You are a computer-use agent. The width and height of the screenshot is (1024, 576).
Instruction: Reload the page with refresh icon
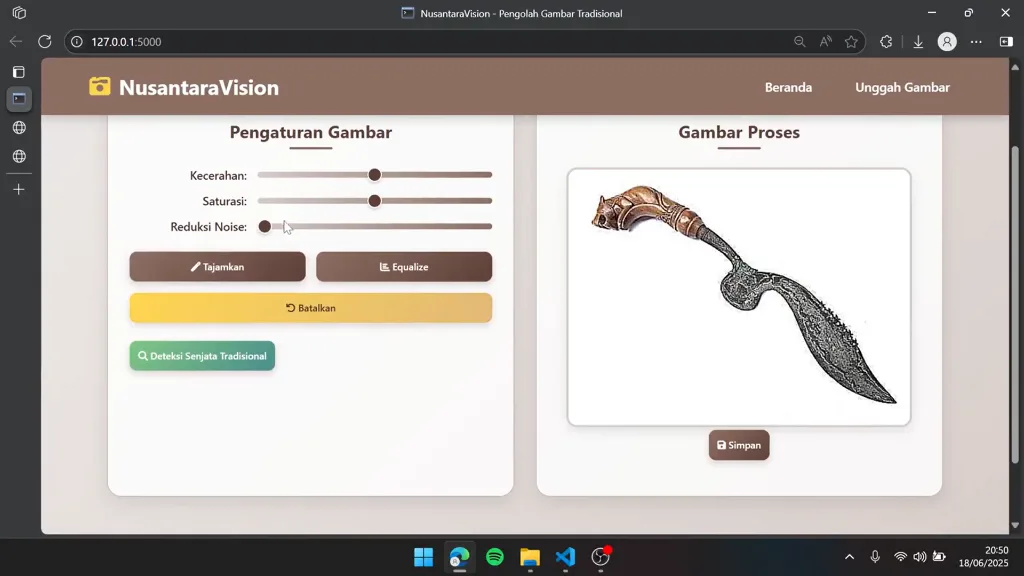pos(44,42)
